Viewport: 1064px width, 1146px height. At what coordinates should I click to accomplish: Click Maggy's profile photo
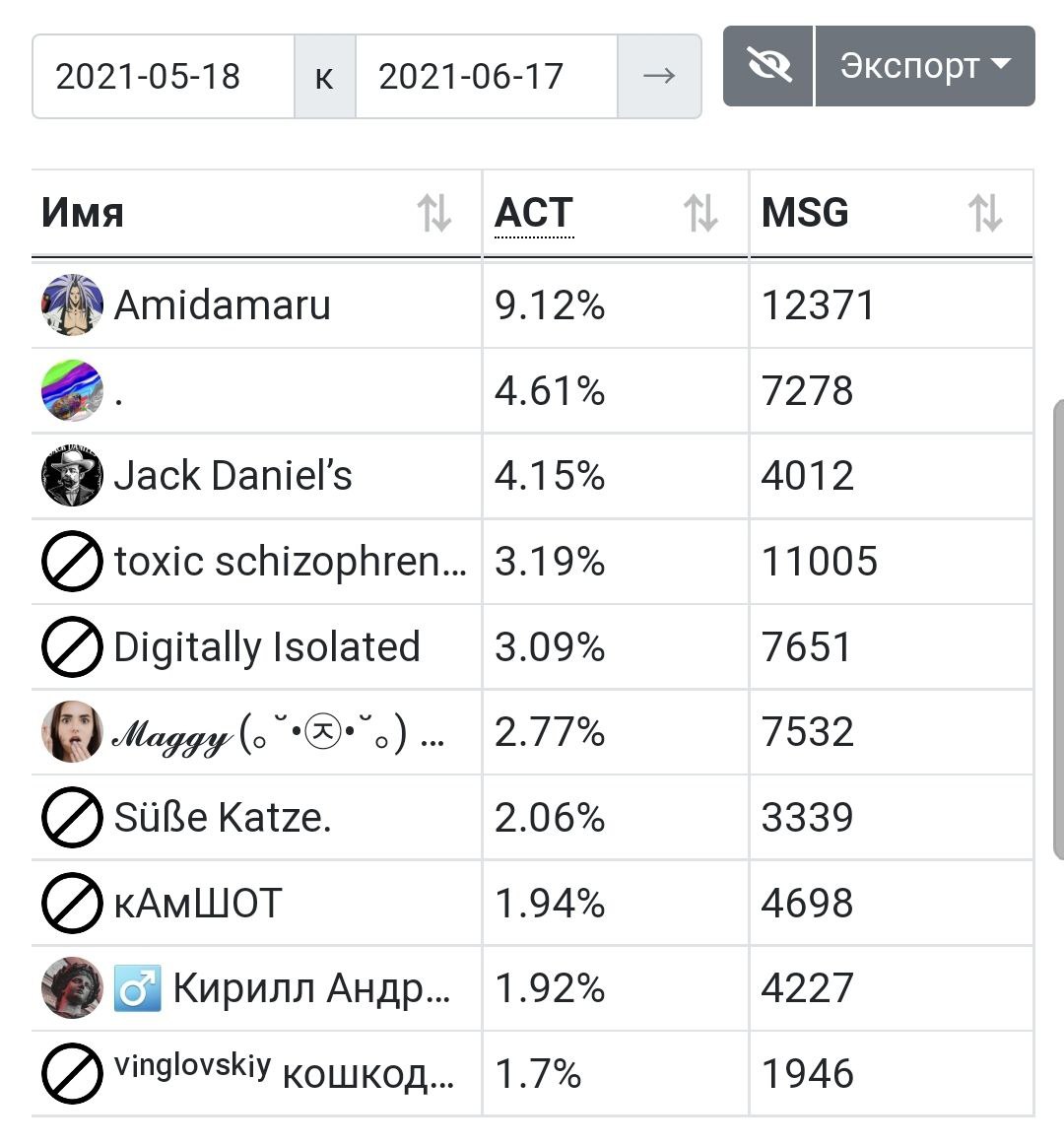[x=72, y=731]
